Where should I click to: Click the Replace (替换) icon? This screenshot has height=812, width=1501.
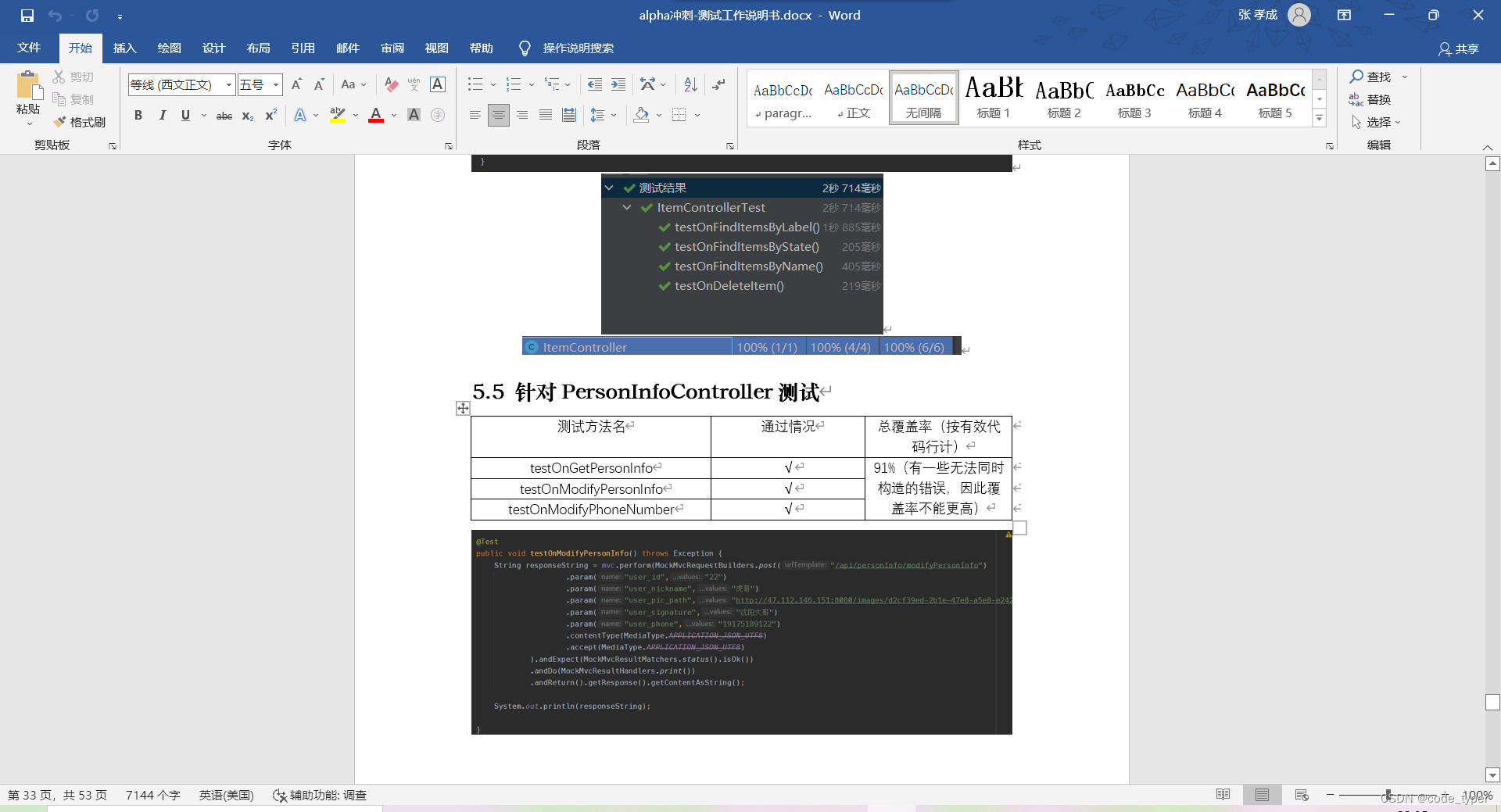pyautogui.click(x=1356, y=99)
